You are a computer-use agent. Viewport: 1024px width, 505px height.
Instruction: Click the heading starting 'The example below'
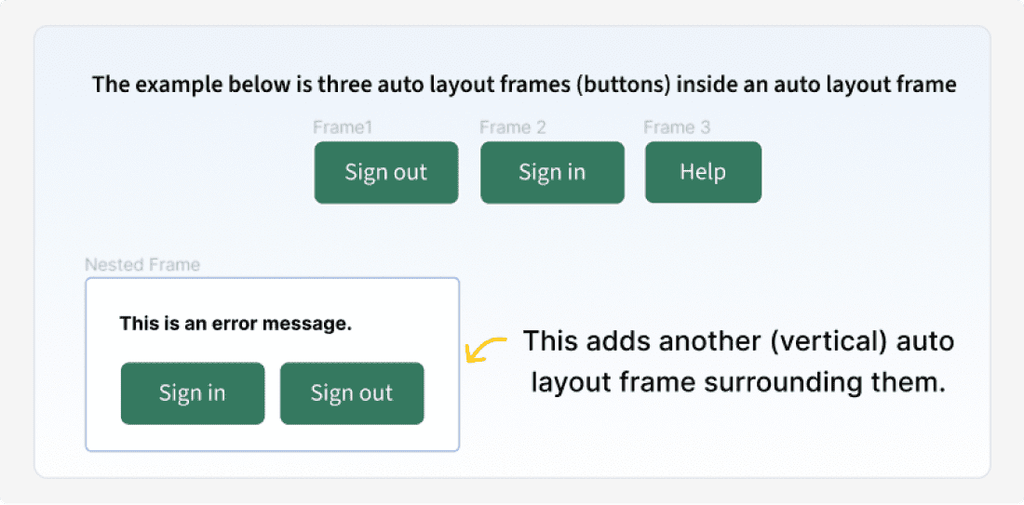(x=524, y=85)
